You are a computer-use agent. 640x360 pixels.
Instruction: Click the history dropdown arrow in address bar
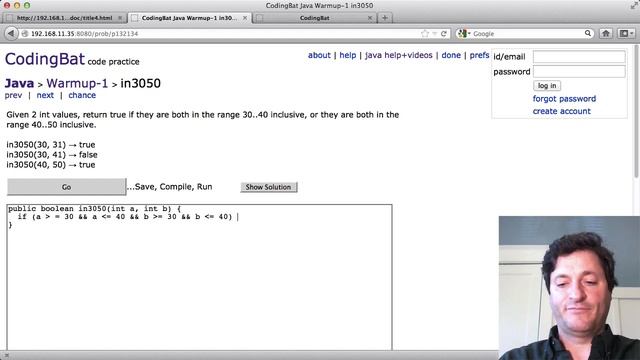coord(434,33)
